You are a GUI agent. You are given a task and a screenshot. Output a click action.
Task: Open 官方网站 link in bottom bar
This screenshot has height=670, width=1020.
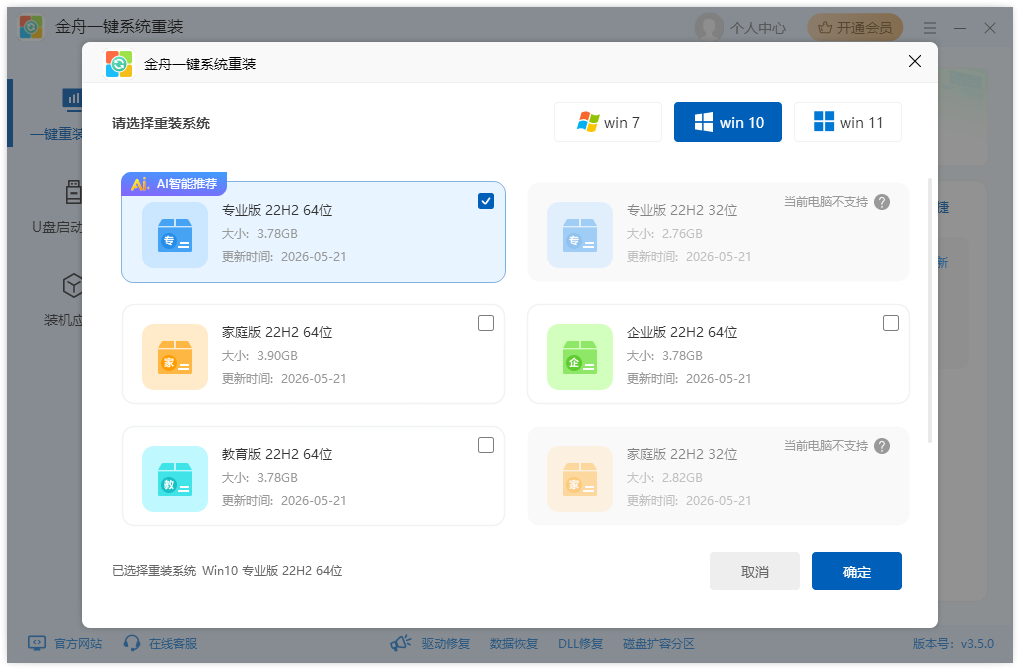point(78,643)
